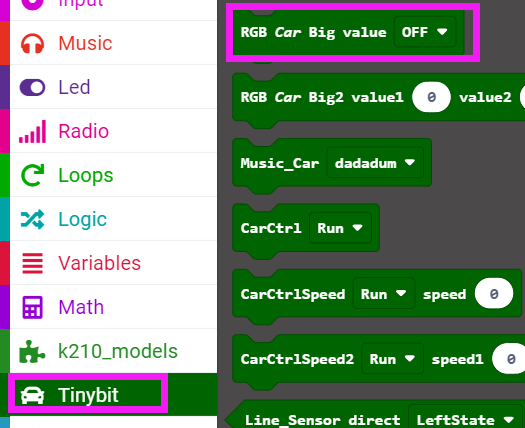Screen dimensions: 525x428
Task: Select the Tinybit category
Action: pos(108,395)
